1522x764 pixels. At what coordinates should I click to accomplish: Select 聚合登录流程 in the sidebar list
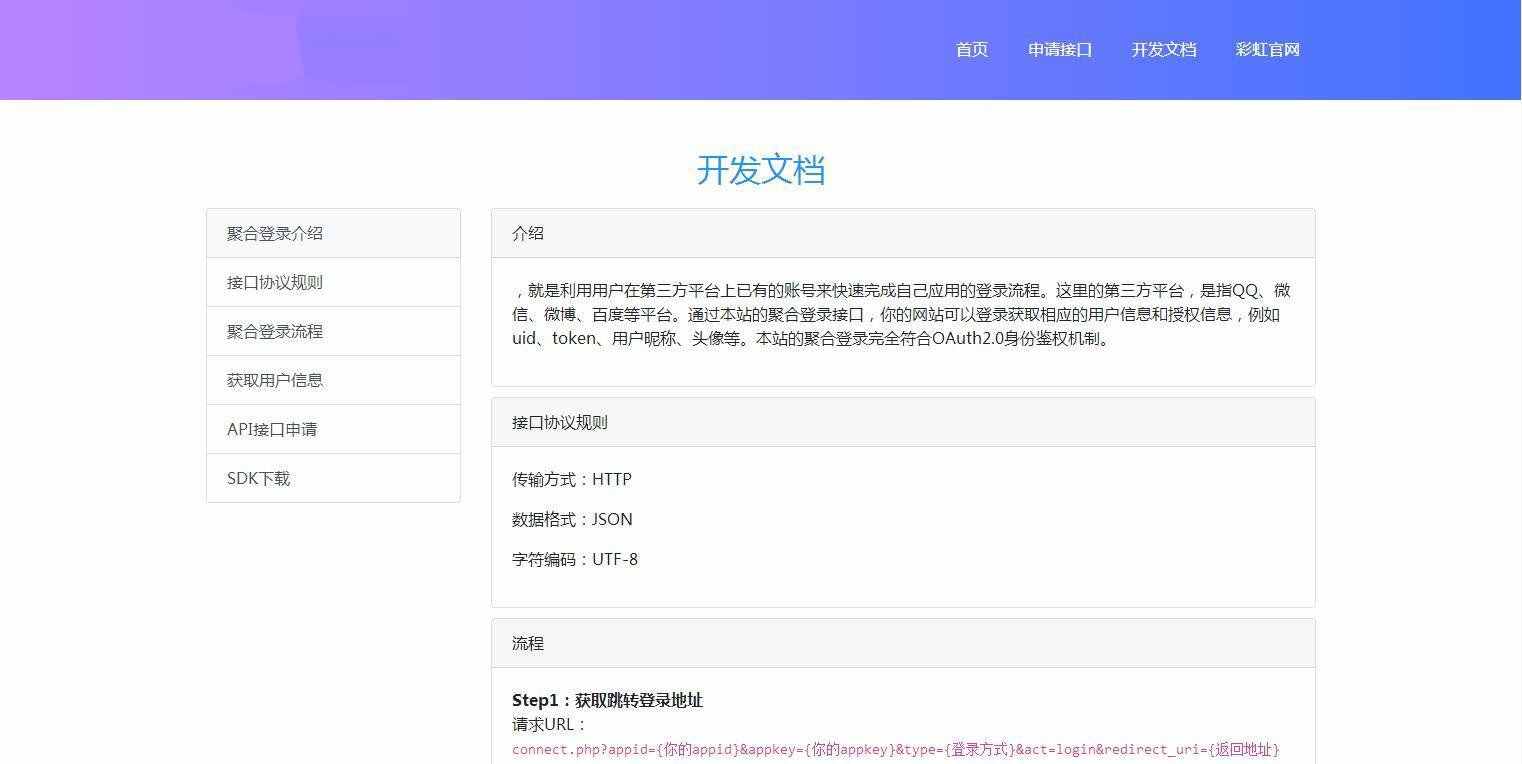(x=333, y=331)
